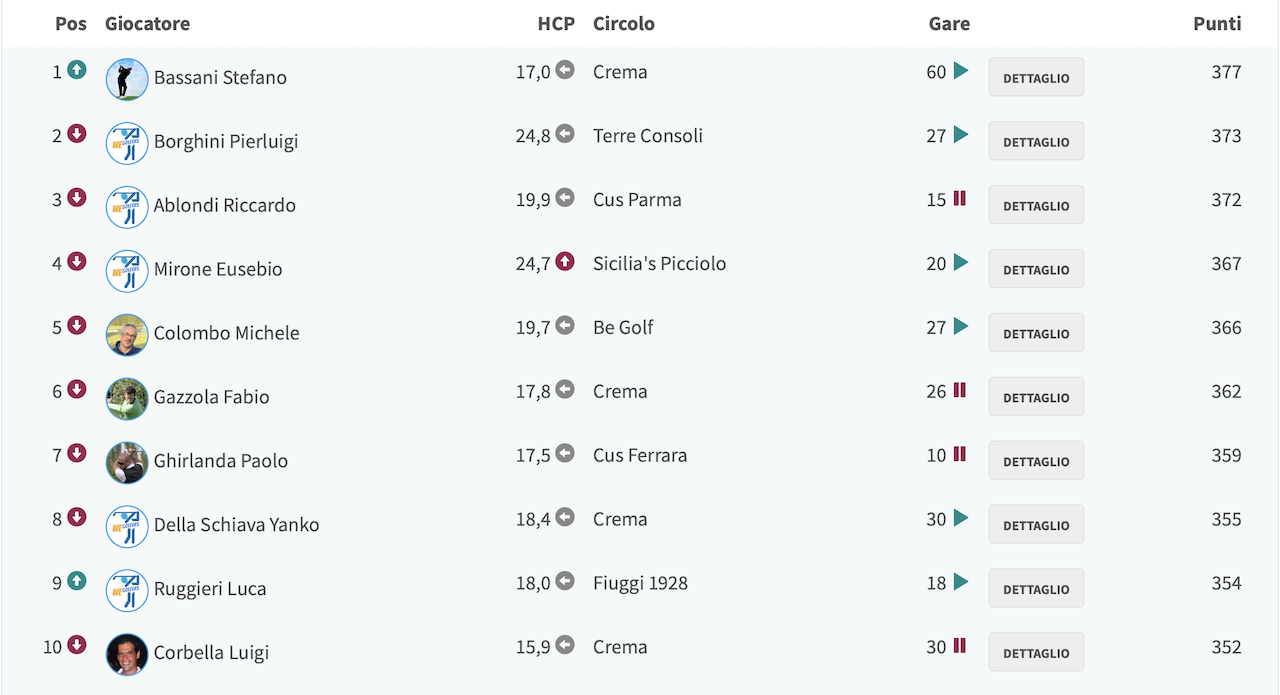
Task: Click the green play icon for Bassani Stefano
Action: [961, 71]
